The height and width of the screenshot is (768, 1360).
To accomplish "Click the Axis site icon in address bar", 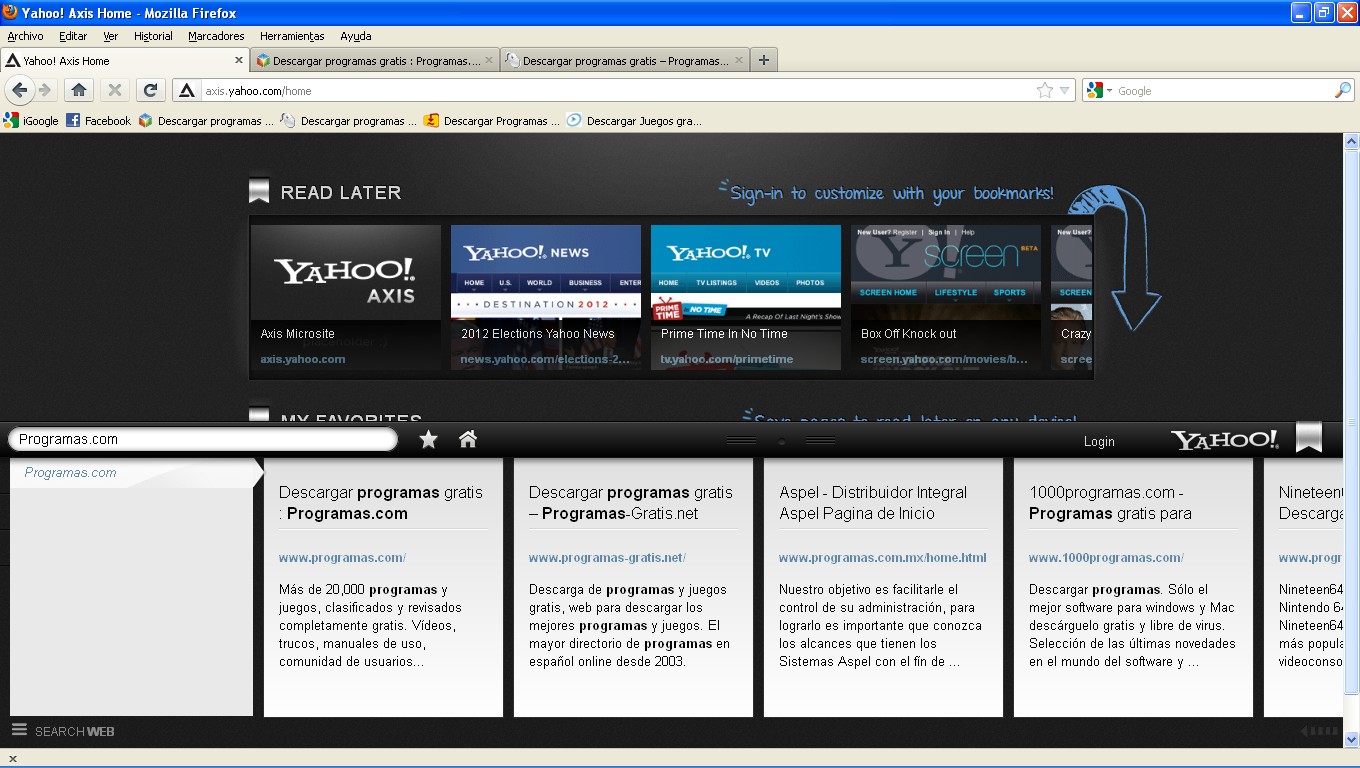I will tap(186, 90).
